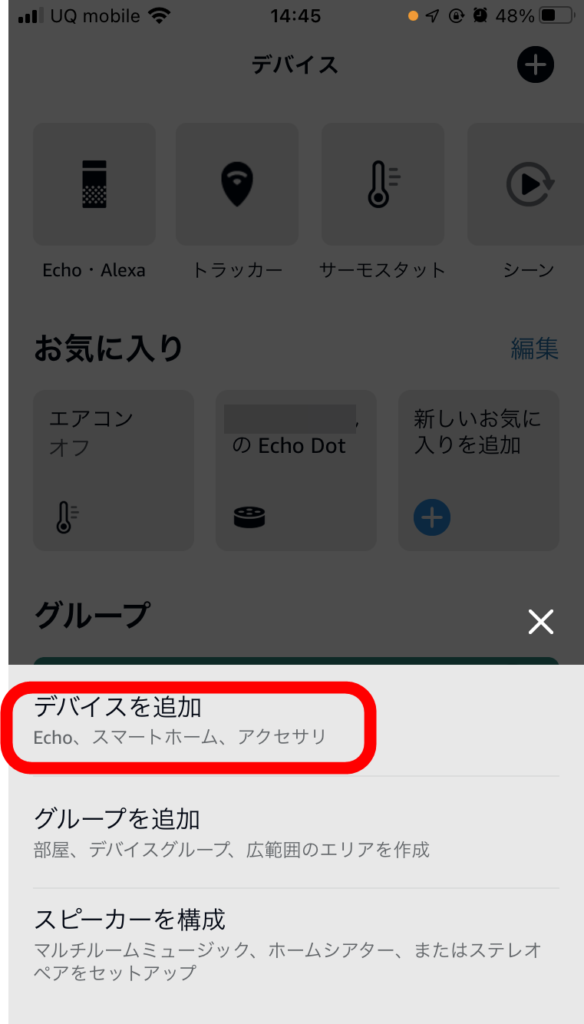The width and height of the screenshot is (584, 1024).
Task: Open the の Echo Dot favorite tile
Action: pyautogui.click(x=296, y=470)
